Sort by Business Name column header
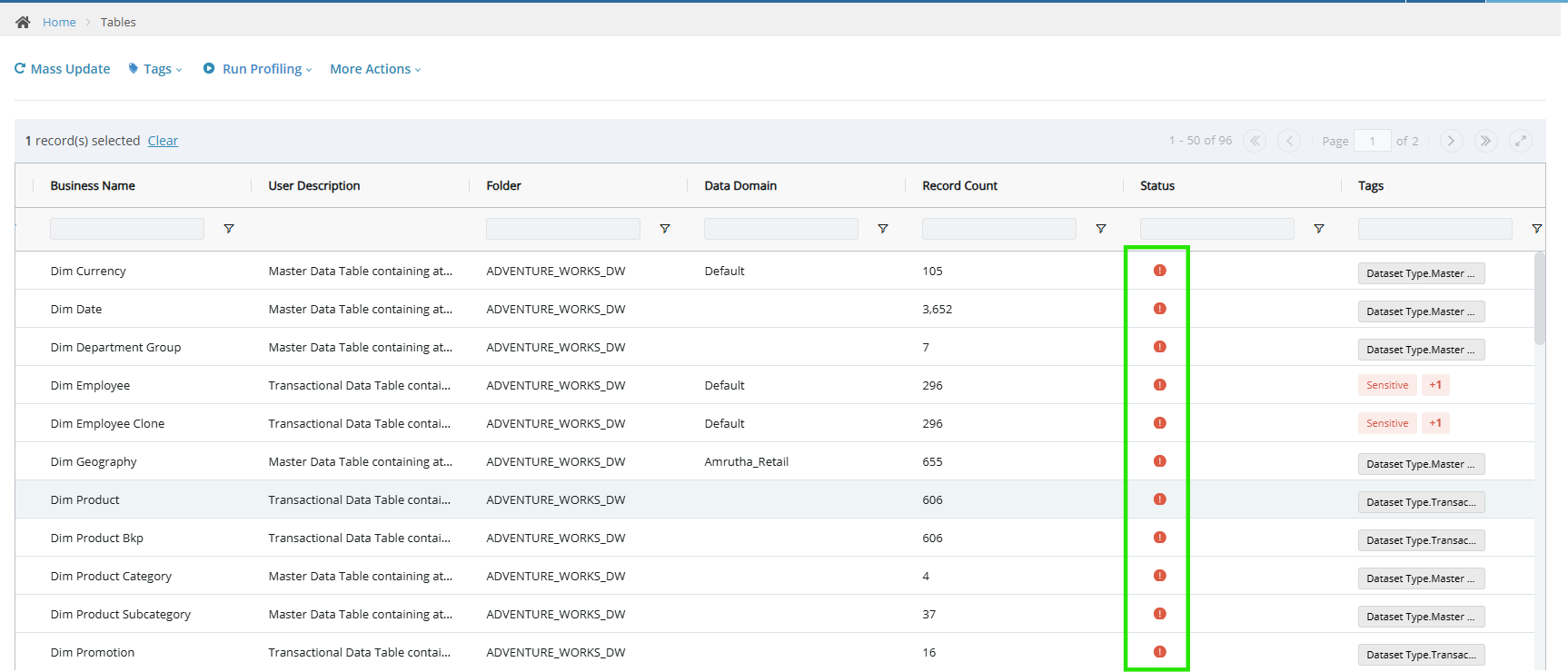The image size is (1568, 672). tap(93, 185)
